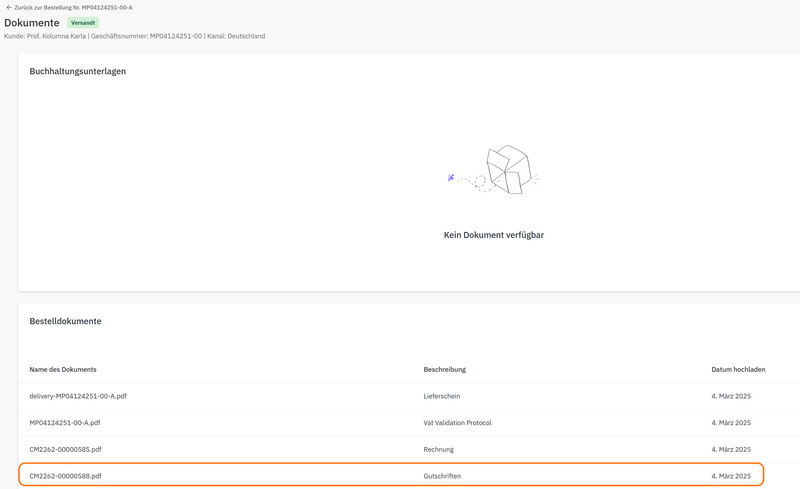Go back to order Nr. MP04124251-00-A

(73, 7)
